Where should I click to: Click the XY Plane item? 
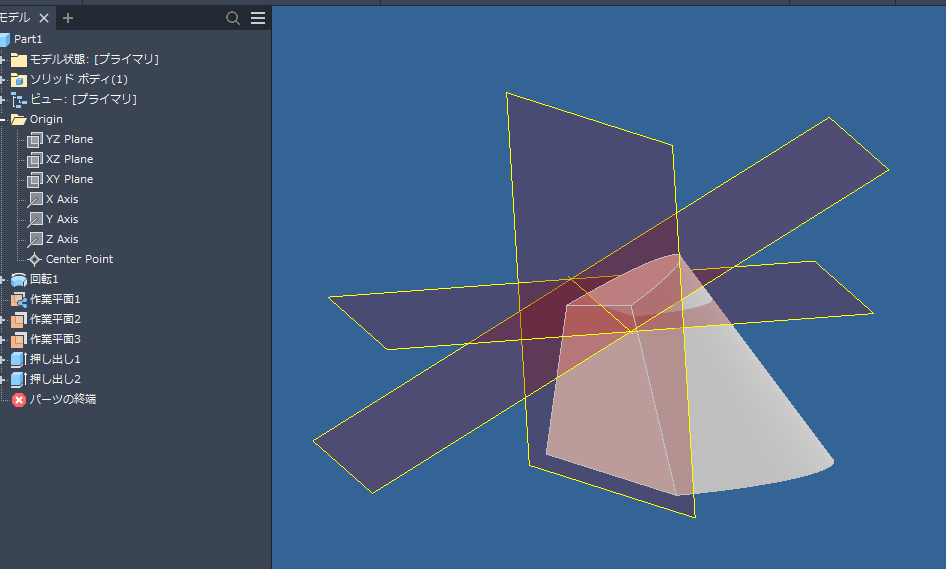coord(69,179)
